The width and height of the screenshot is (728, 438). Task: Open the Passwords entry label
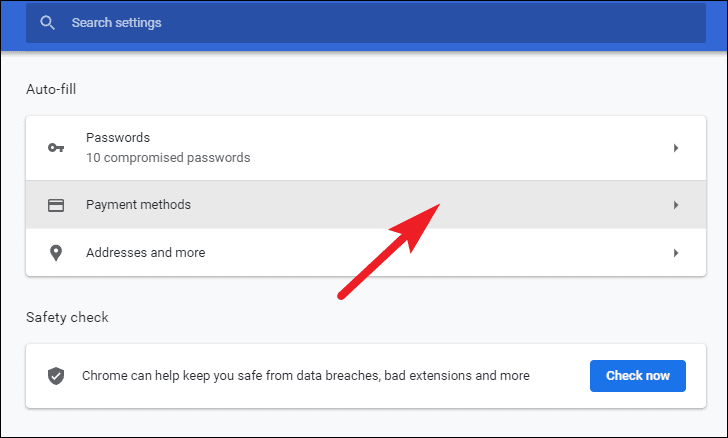point(118,137)
